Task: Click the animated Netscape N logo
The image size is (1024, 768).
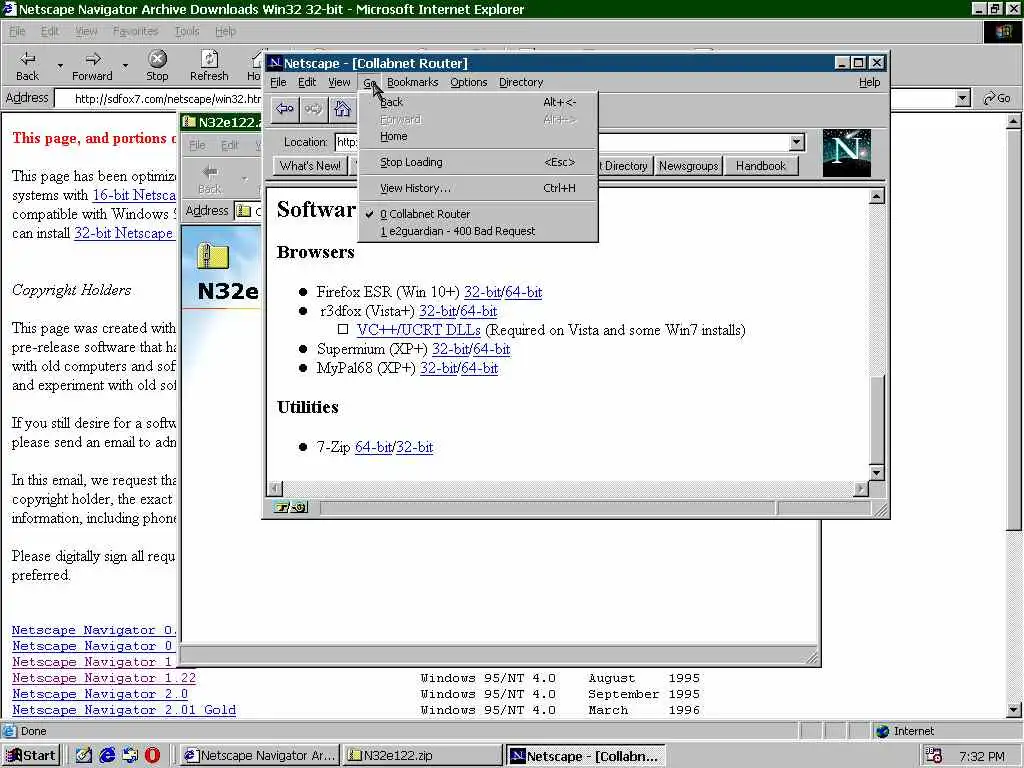Action: coord(846,153)
